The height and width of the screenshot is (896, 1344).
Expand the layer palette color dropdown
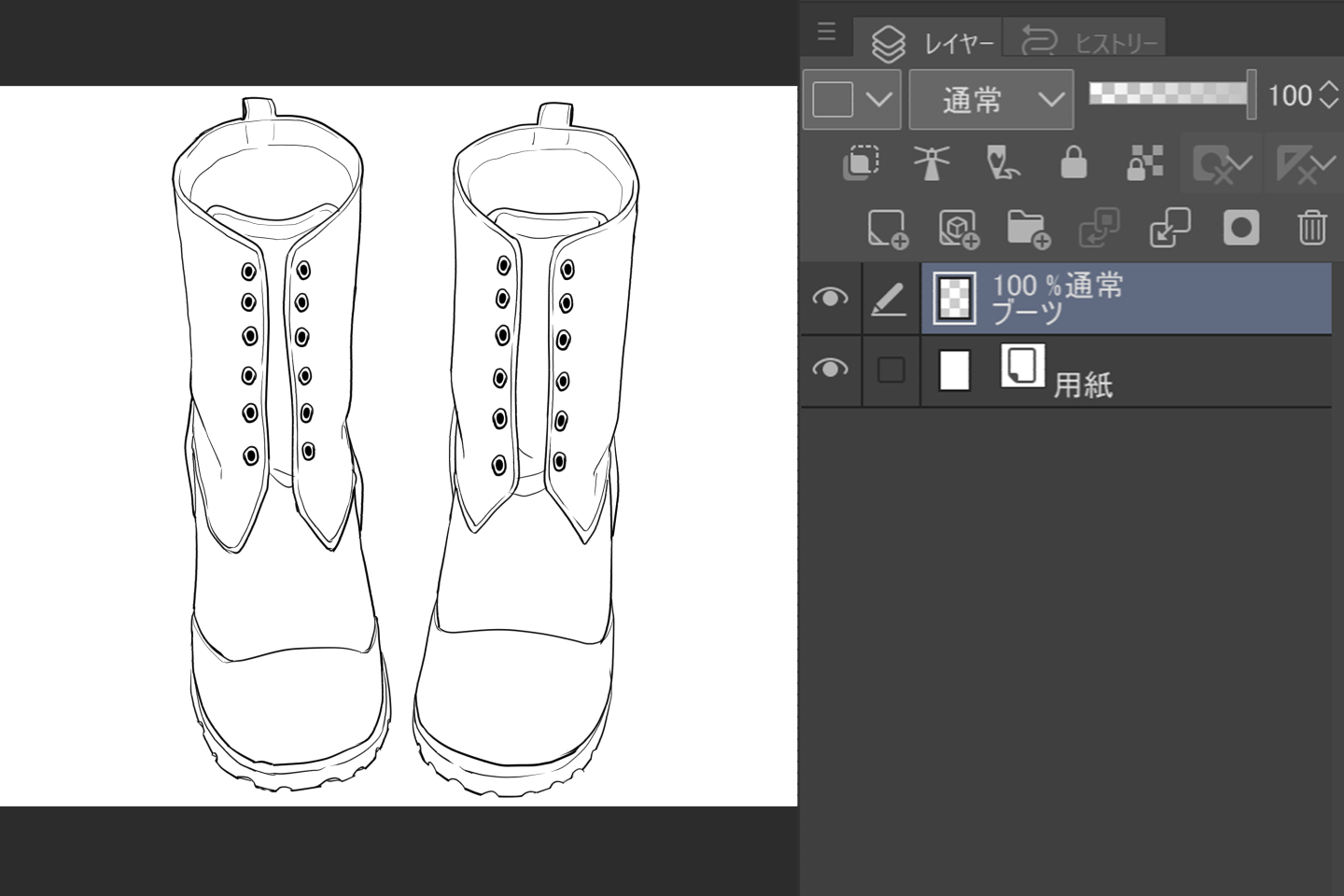coord(878,99)
